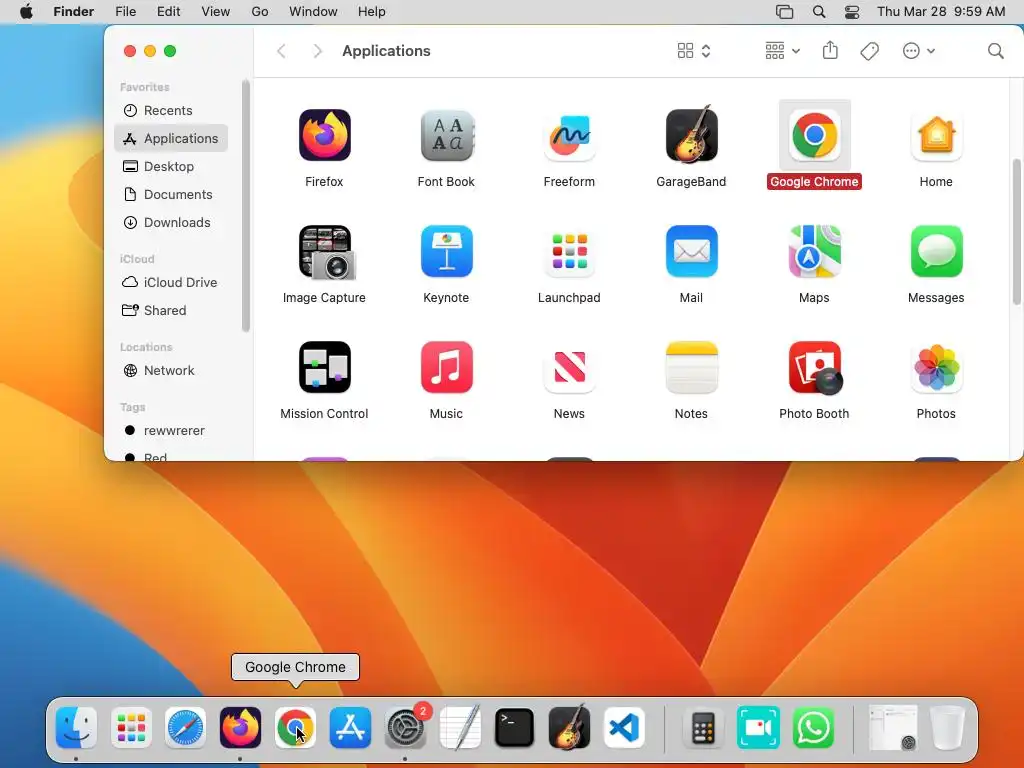
Task: Select Shared in the sidebar
Action: pyautogui.click(x=170, y=311)
